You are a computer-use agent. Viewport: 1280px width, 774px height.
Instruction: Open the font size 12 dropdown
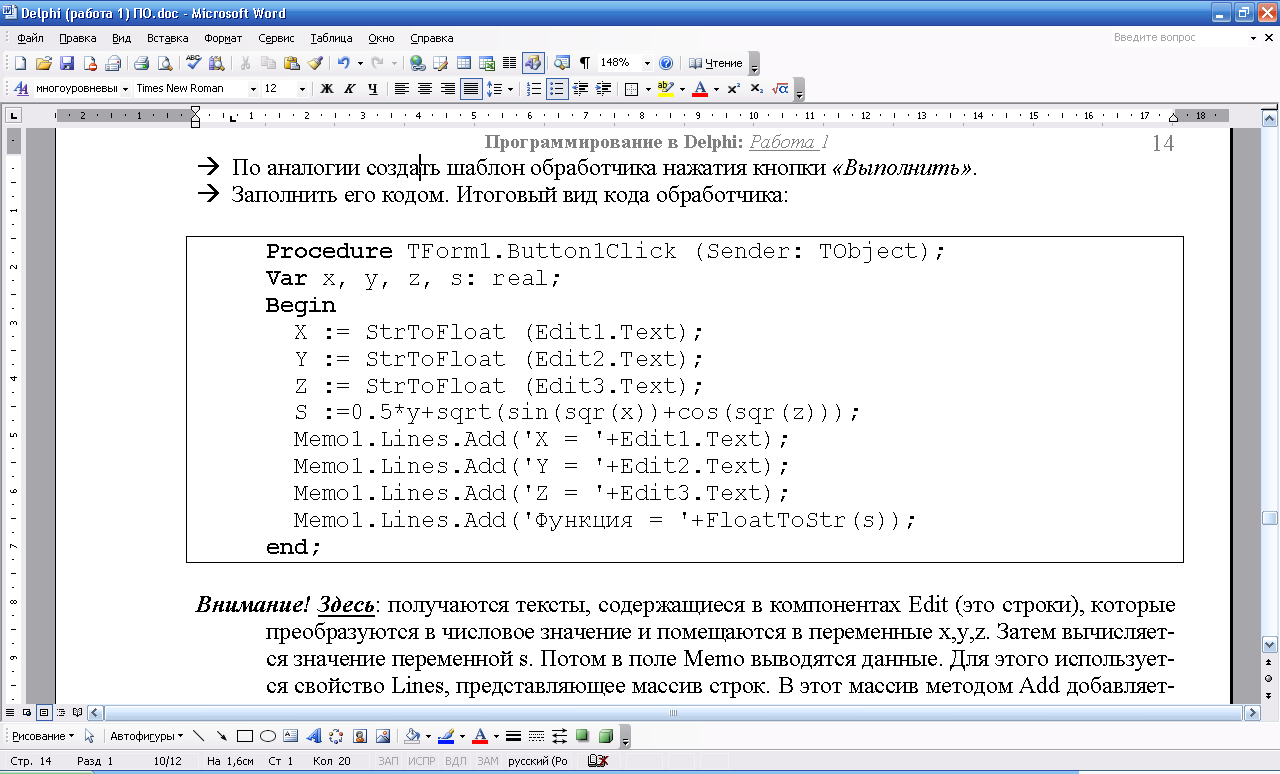coord(302,89)
